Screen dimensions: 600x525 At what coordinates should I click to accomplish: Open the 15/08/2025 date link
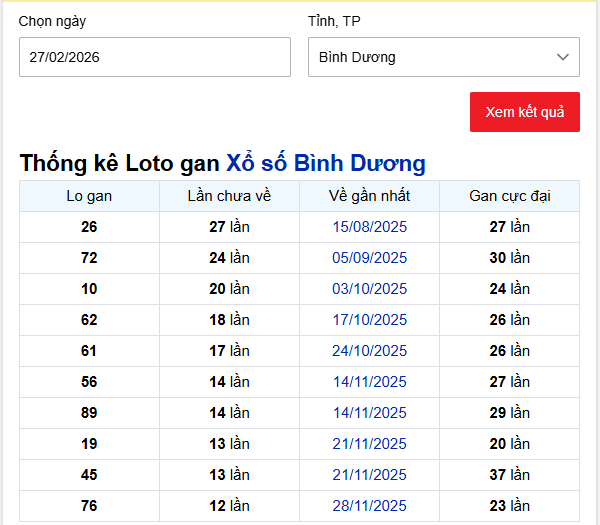(369, 227)
